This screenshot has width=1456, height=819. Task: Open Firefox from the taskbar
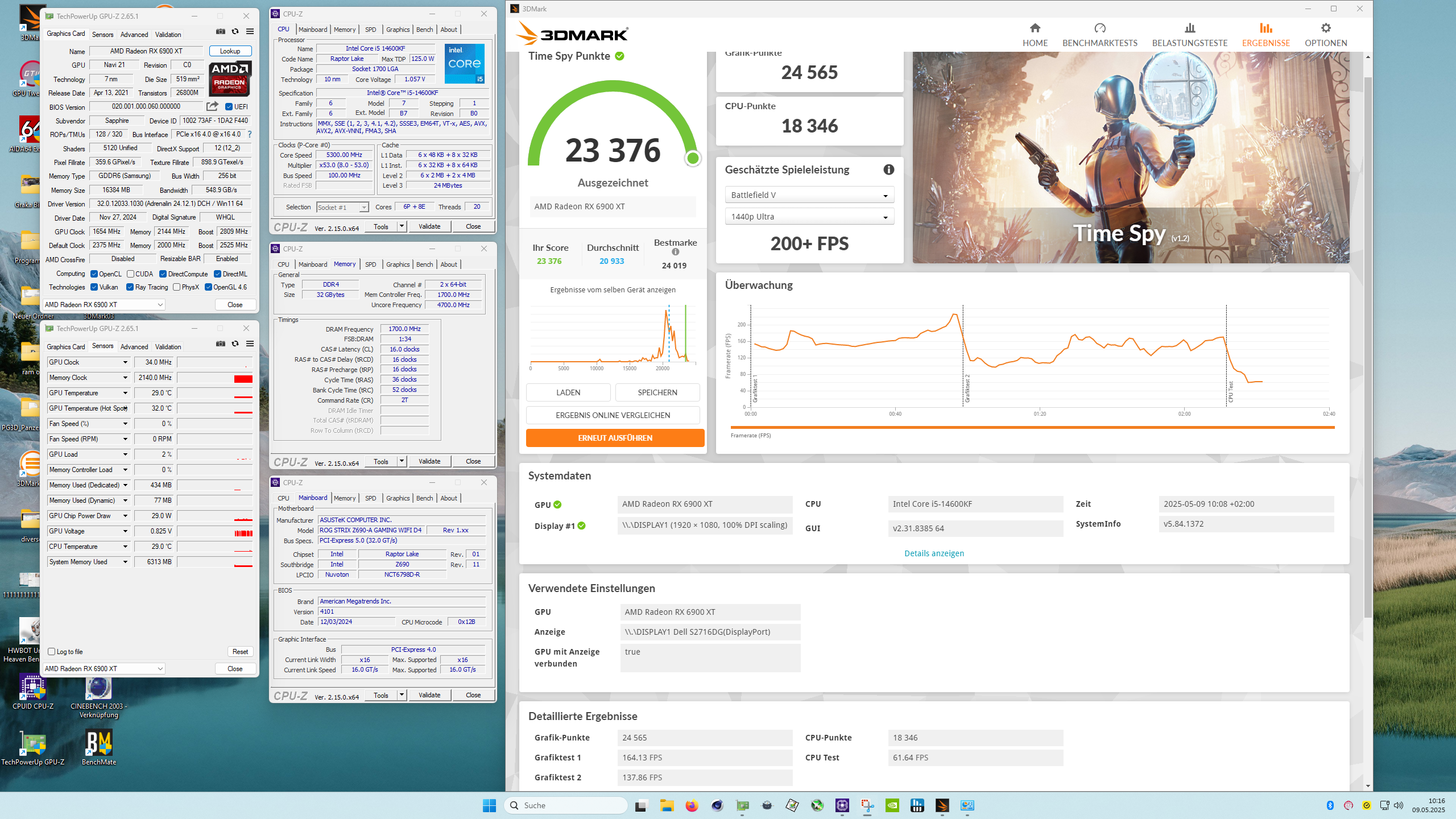[692, 805]
